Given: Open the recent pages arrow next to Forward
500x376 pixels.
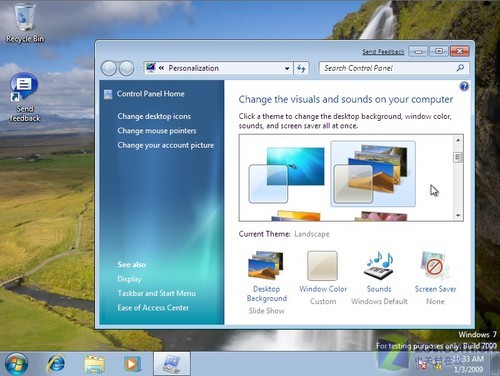Looking at the screenshot, I should point(138,69).
